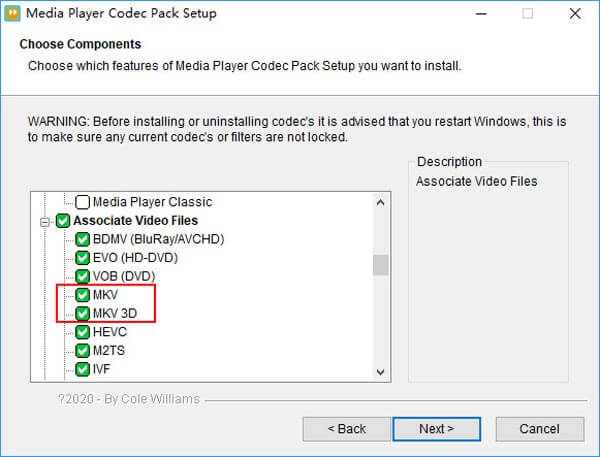This screenshot has height=457, width=600.
Task: Click the scroll up arrow in component list
Action: (x=380, y=202)
